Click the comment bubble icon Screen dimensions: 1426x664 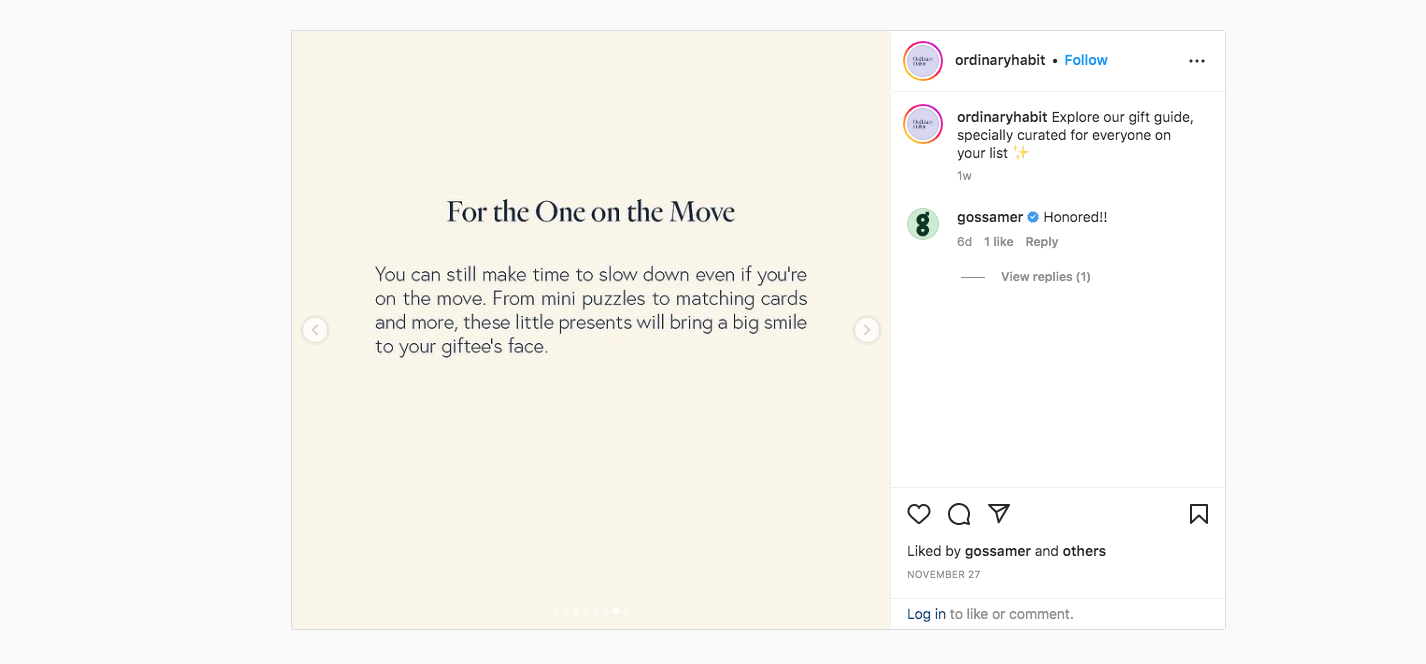tap(959, 514)
